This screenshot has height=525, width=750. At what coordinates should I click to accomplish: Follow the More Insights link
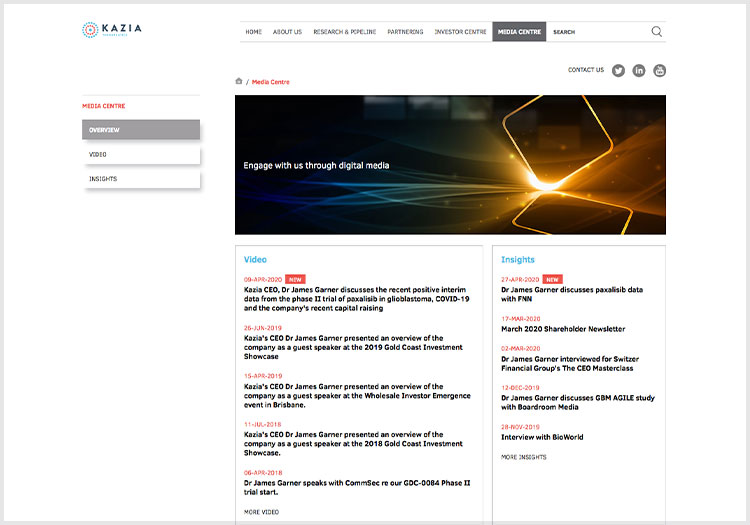(x=523, y=457)
